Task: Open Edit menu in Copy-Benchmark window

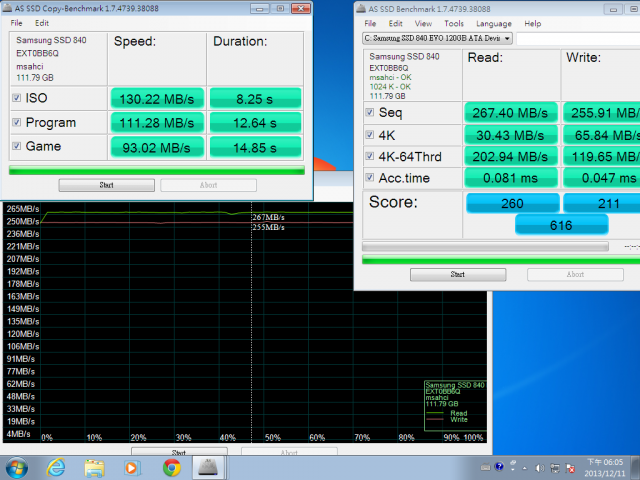Action: 42,23
